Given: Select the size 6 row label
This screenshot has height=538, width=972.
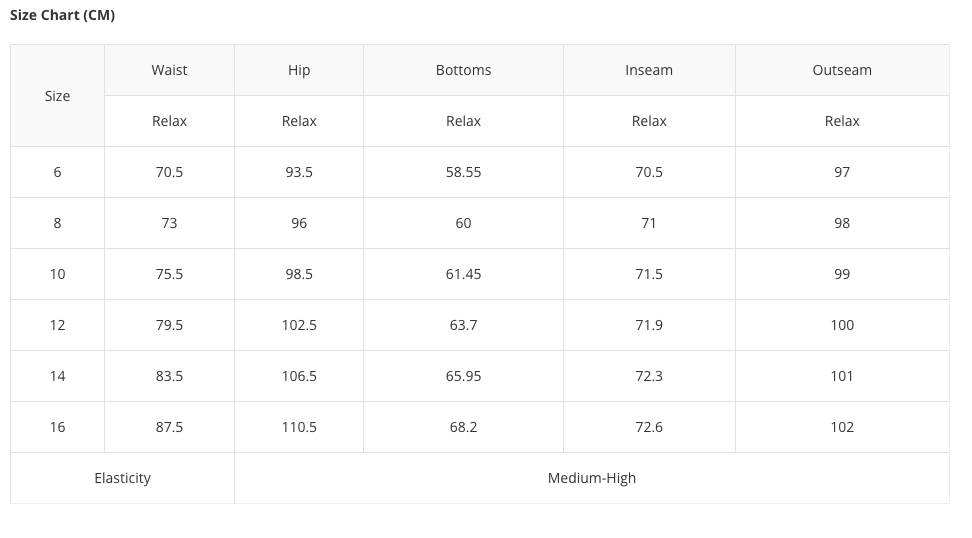Looking at the screenshot, I should point(57,172).
